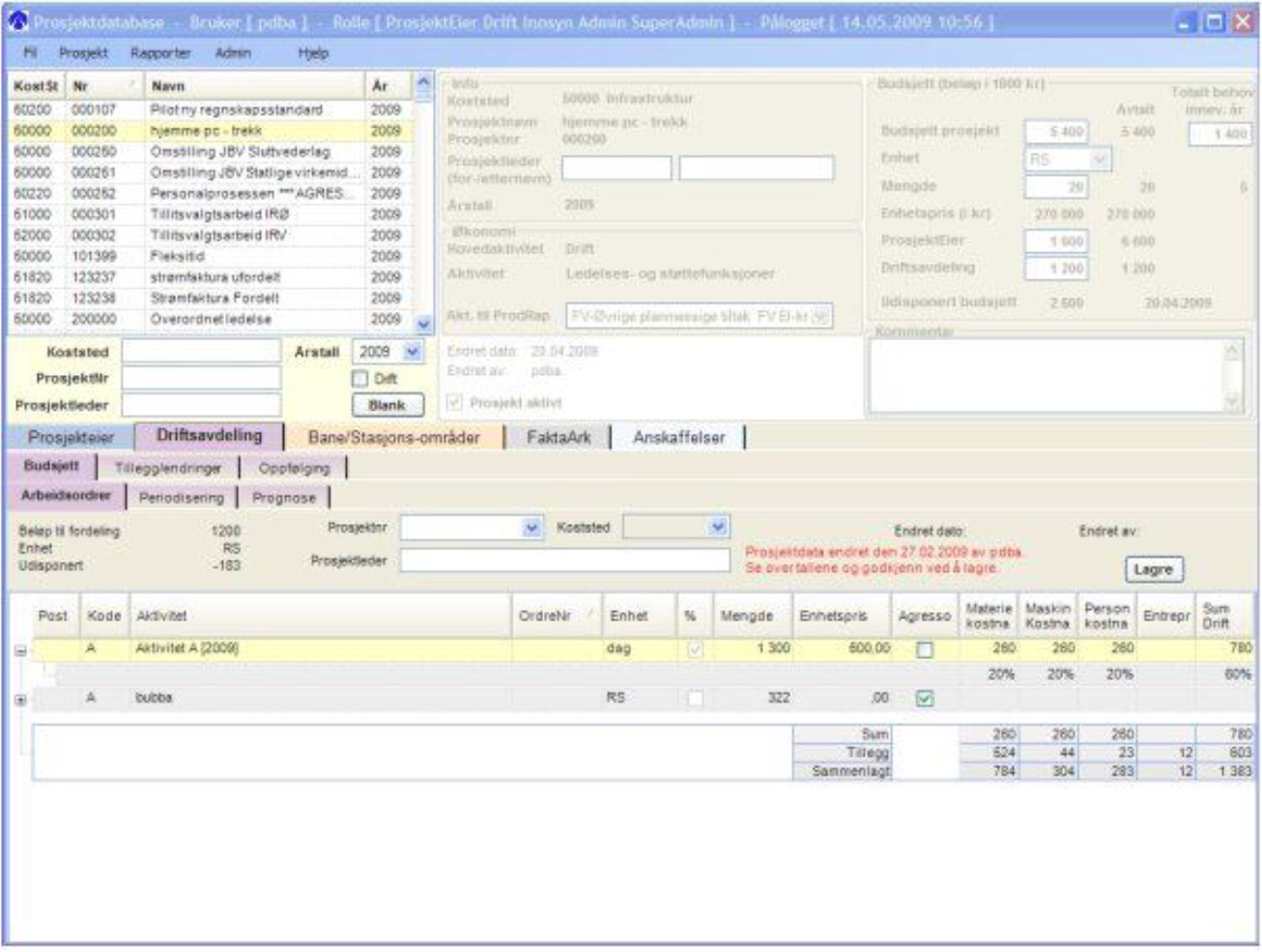The width and height of the screenshot is (1262, 952).
Task: Toggle the Drift checkbox
Action: pos(360,379)
